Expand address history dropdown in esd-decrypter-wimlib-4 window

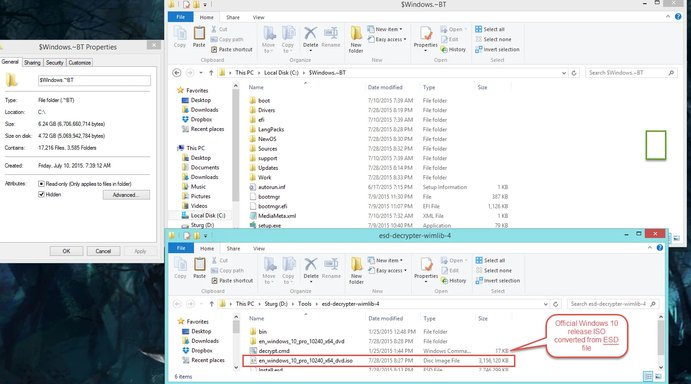pos(546,304)
